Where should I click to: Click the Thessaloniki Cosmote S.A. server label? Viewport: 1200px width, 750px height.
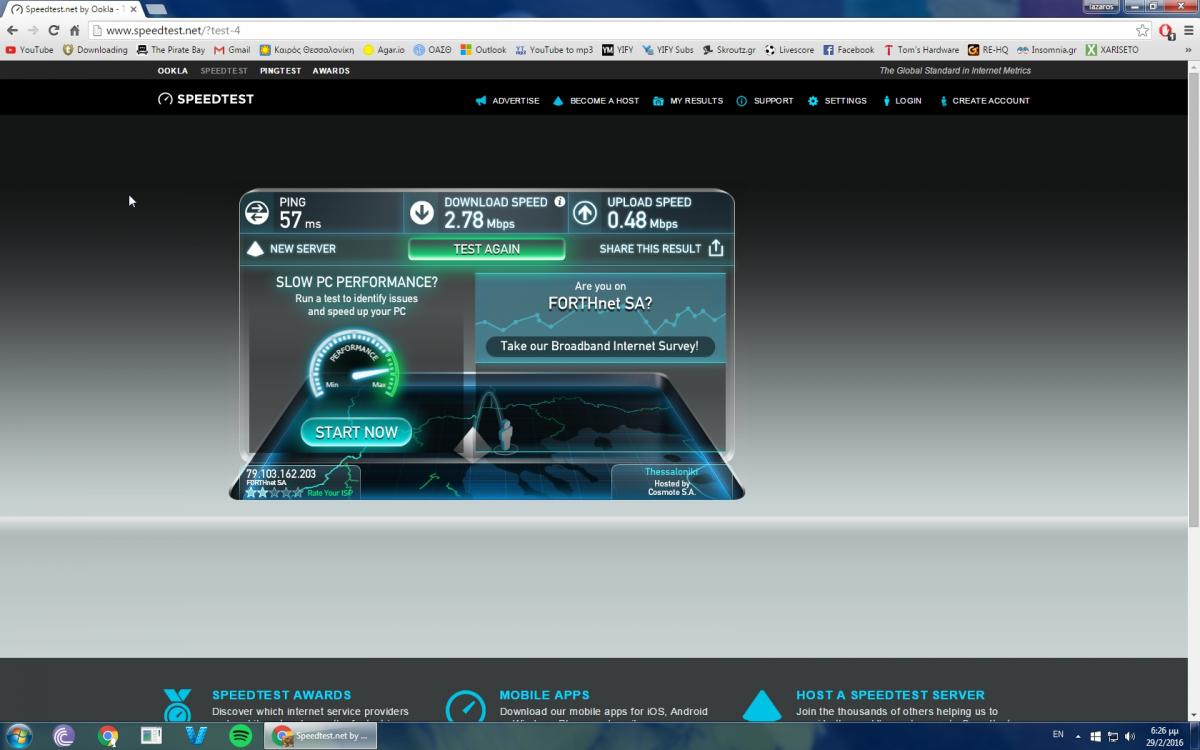[x=672, y=481]
